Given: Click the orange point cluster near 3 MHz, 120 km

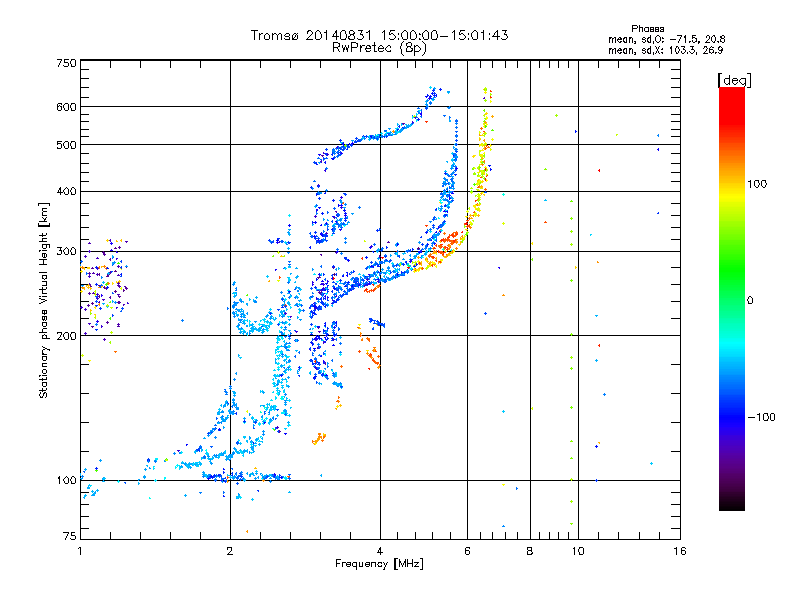Looking at the screenshot, I should click(319, 438).
